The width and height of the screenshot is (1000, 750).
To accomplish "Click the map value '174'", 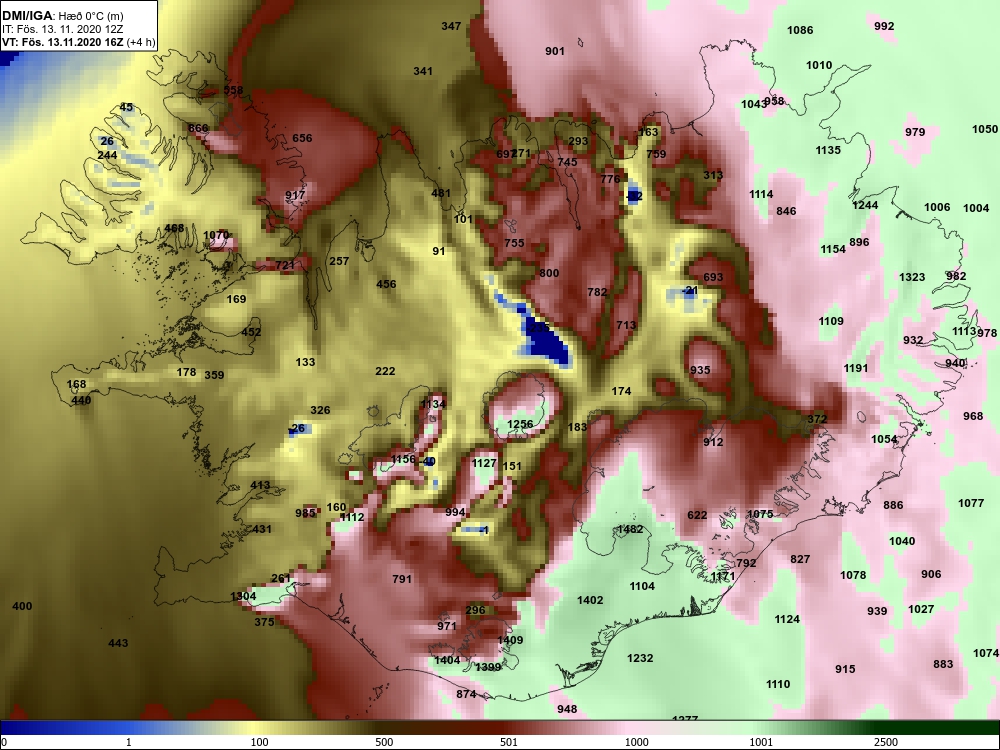I will (x=621, y=391).
